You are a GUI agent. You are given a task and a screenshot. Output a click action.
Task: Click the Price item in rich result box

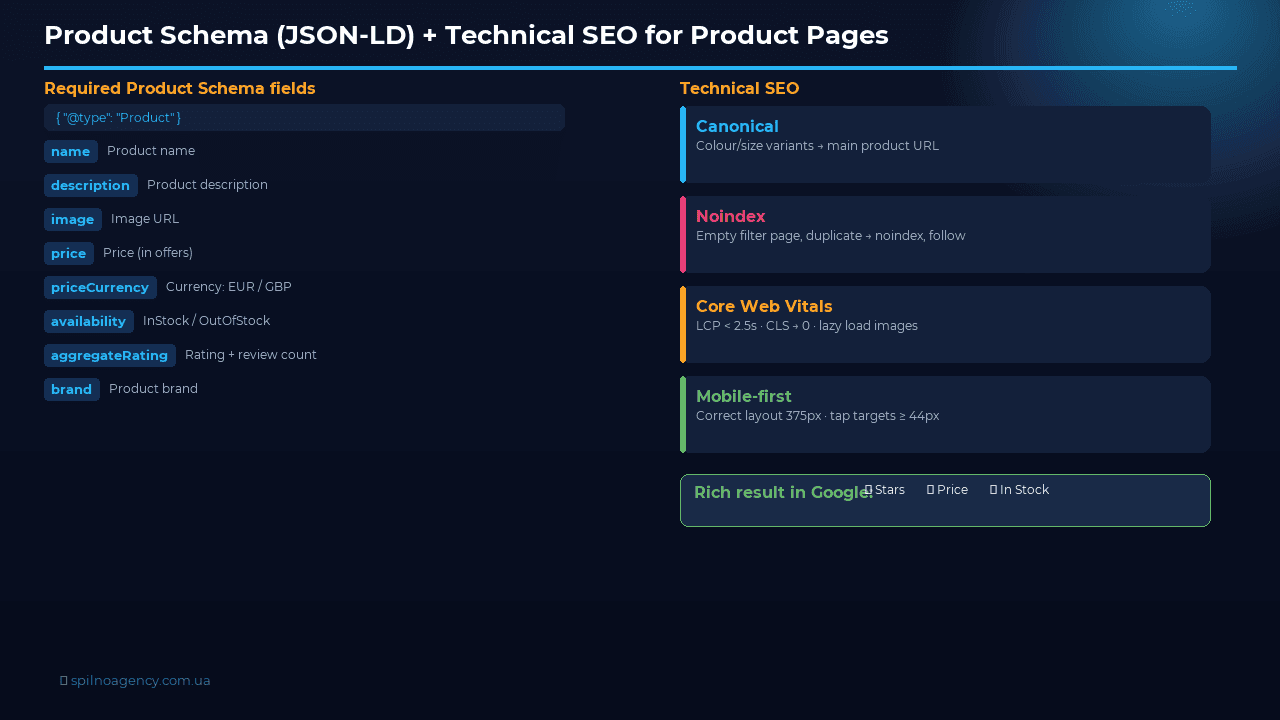[x=947, y=490]
